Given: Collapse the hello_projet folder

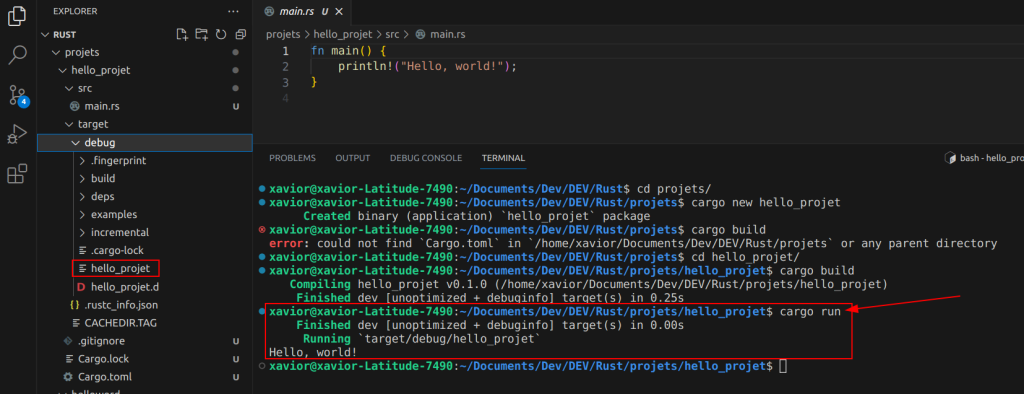Looking at the screenshot, I should [62, 71].
